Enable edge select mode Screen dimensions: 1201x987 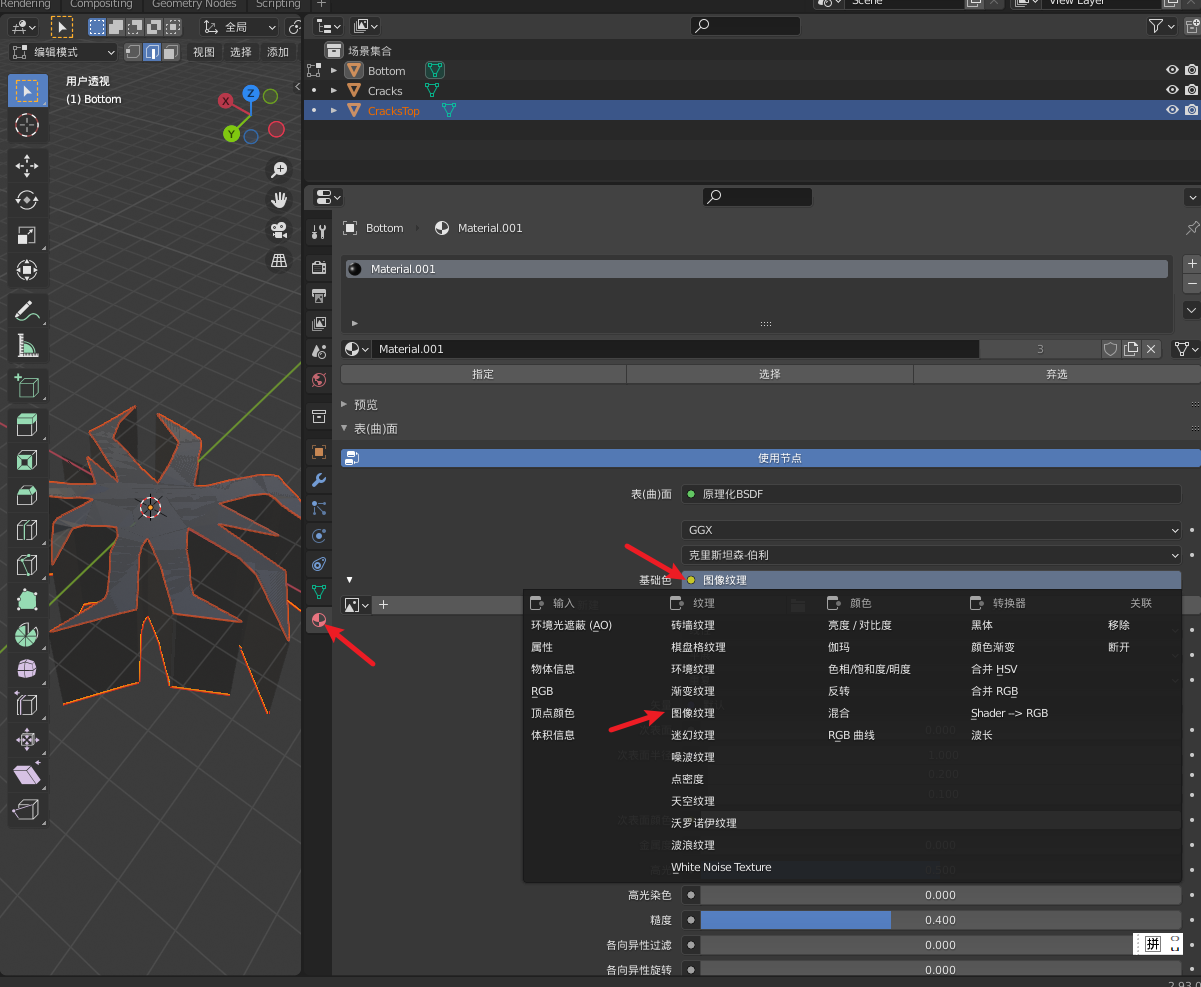click(152, 52)
